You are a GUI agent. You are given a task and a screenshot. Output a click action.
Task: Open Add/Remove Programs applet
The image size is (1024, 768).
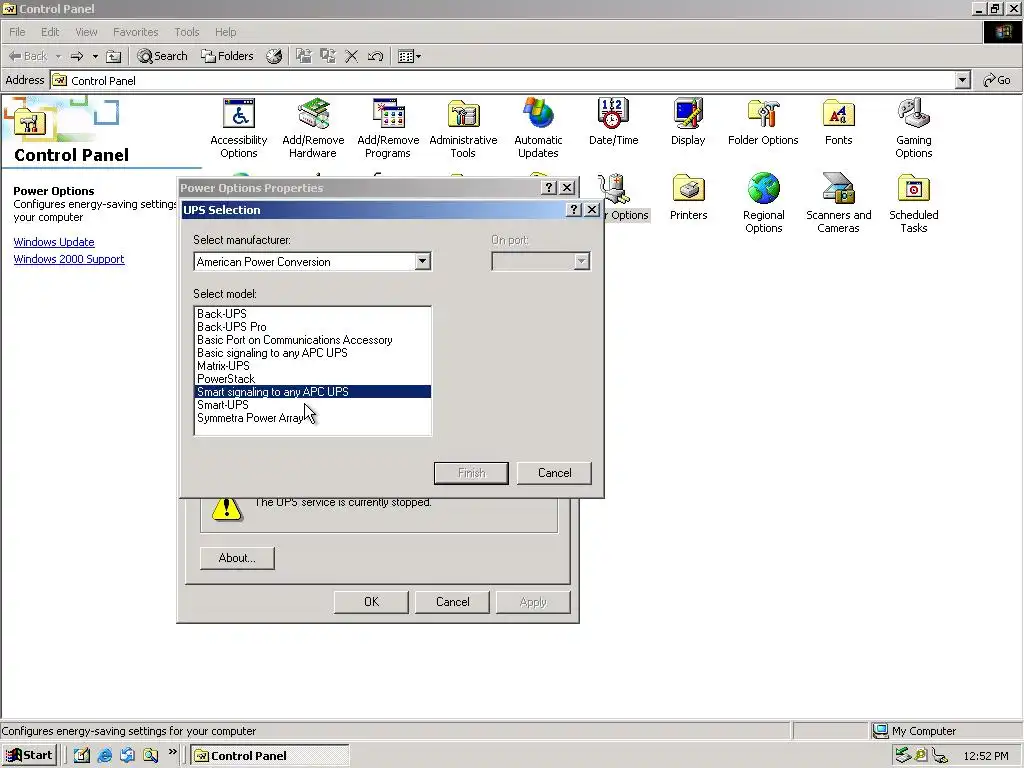[x=388, y=128]
